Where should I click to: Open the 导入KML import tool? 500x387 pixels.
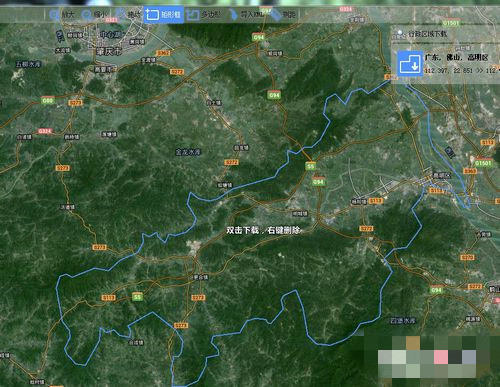pos(246,15)
